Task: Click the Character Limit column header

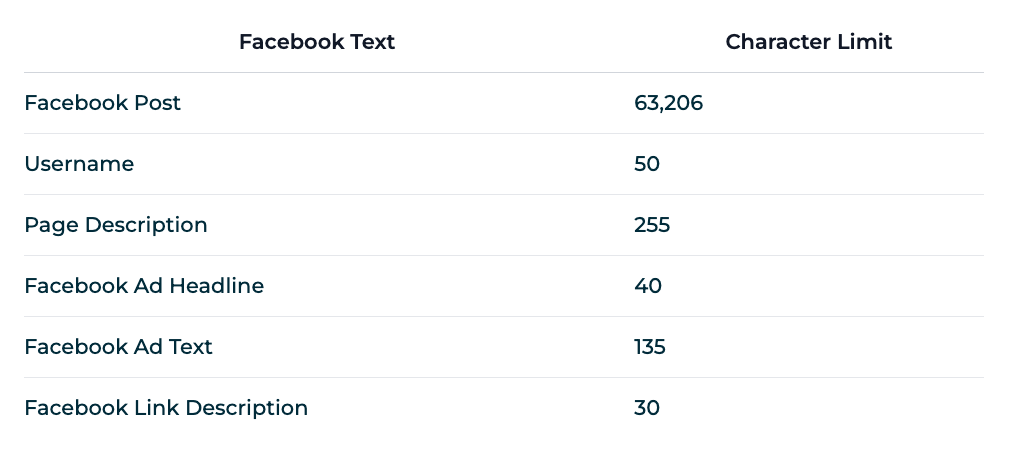Action: (x=808, y=42)
